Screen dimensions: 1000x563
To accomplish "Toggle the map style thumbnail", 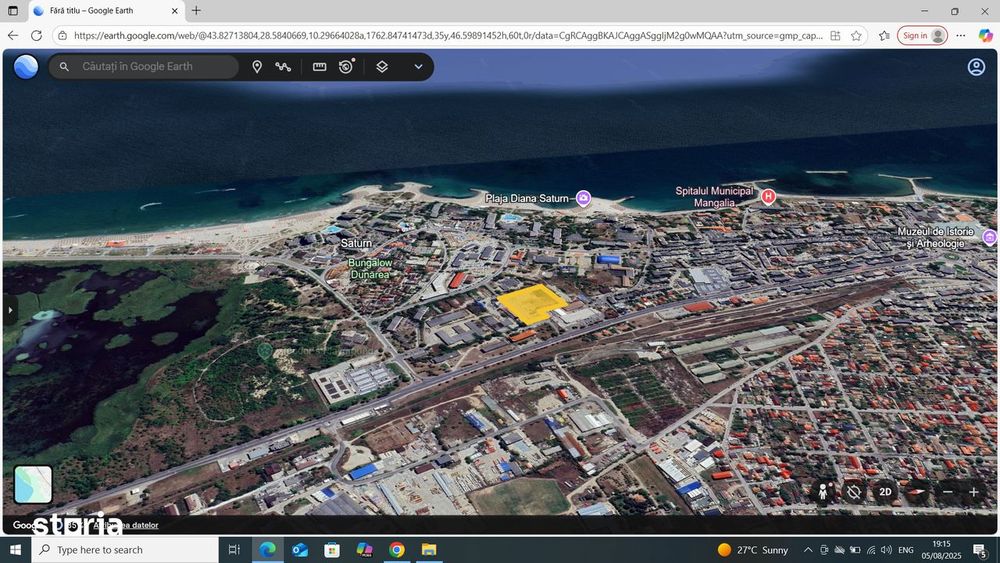I will 33,485.
